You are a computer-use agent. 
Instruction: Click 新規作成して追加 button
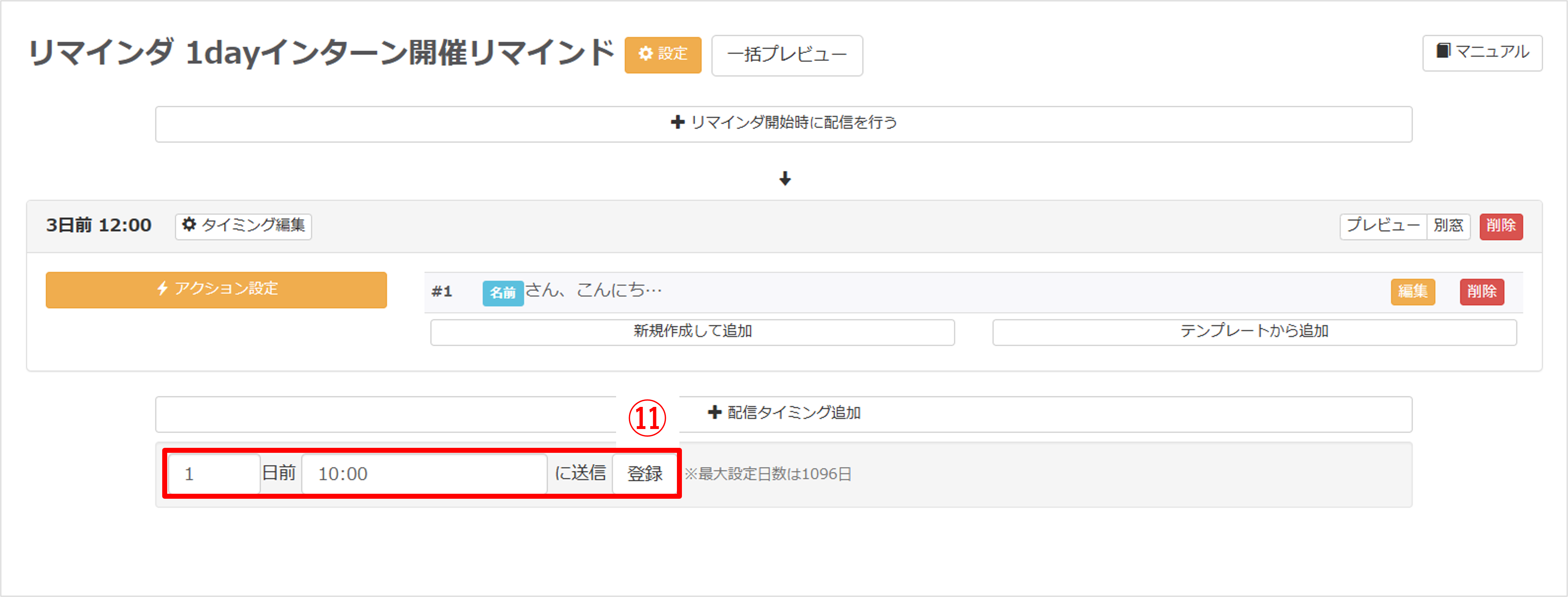coord(692,332)
